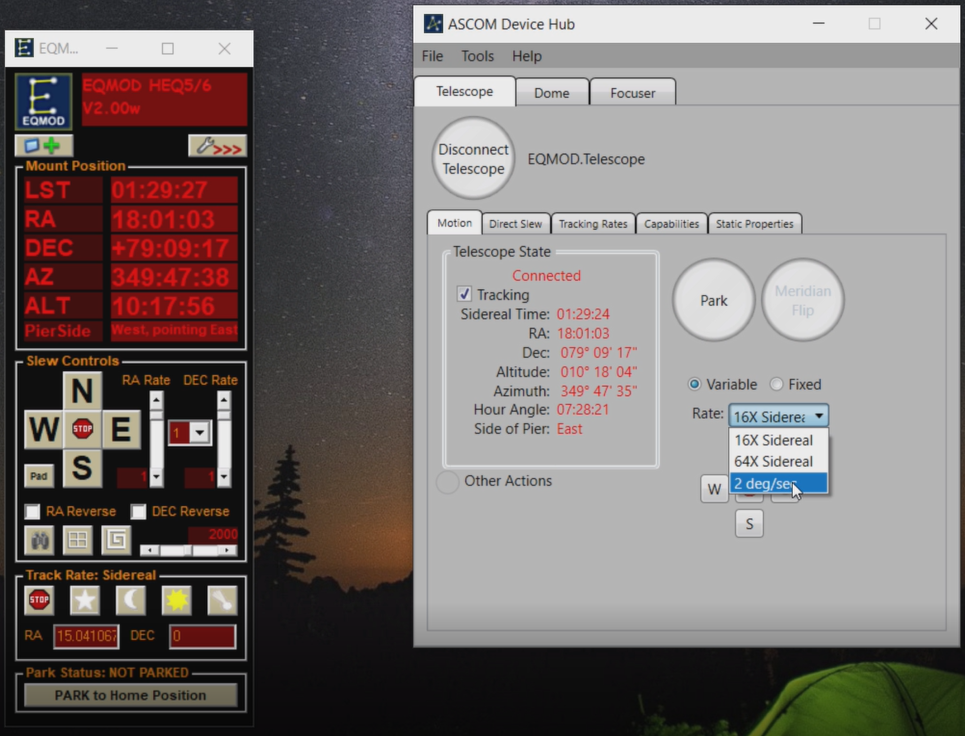The image size is (965, 736).
Task: Click the RA Rate vertical slider track
Action: click(x=156, y=439)
